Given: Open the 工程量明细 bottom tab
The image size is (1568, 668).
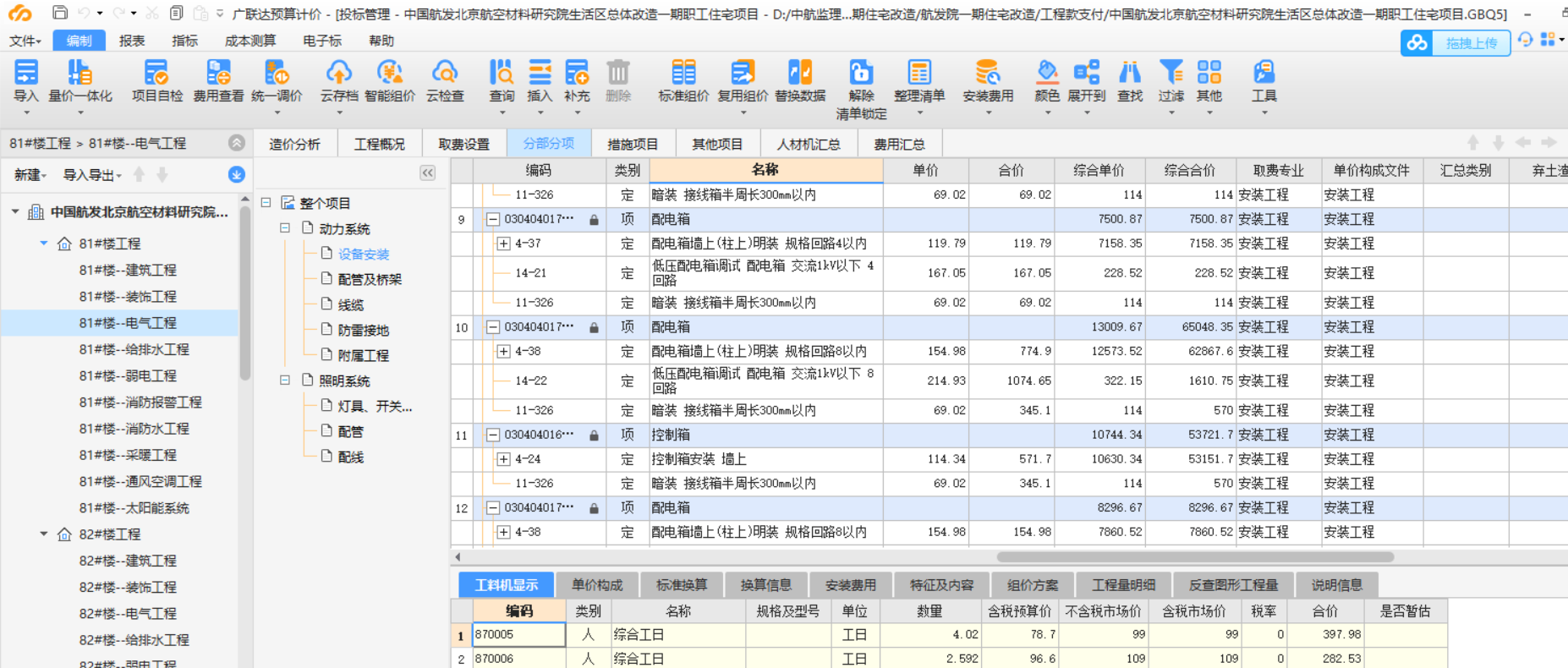Looking at the screenshot, I should (1123, 585).
